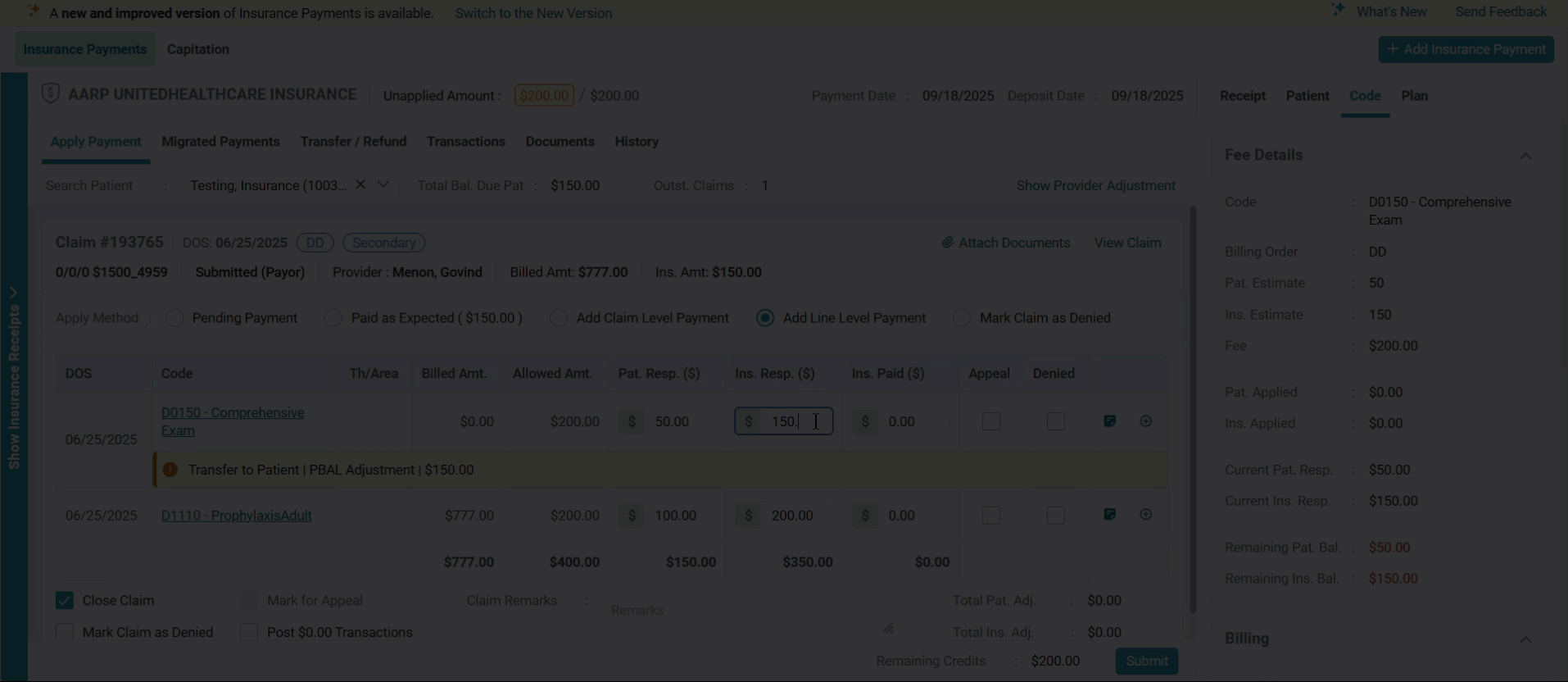Screen dimensions: 1568x682
Task: Toggle Appeal checkbox for D1110 row
Action: (x=991, y=516)
